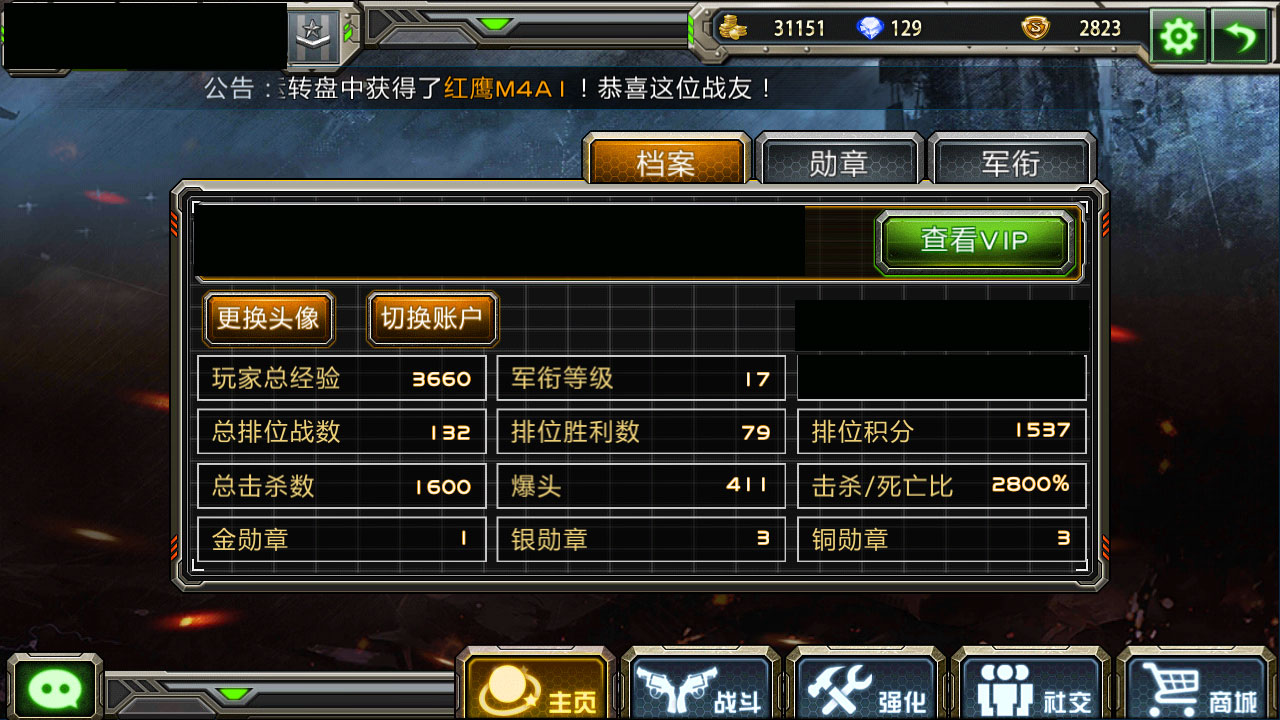The image size is (1280, 720).
Task: Click the 查看VIP button
Action: coord(975,241)
